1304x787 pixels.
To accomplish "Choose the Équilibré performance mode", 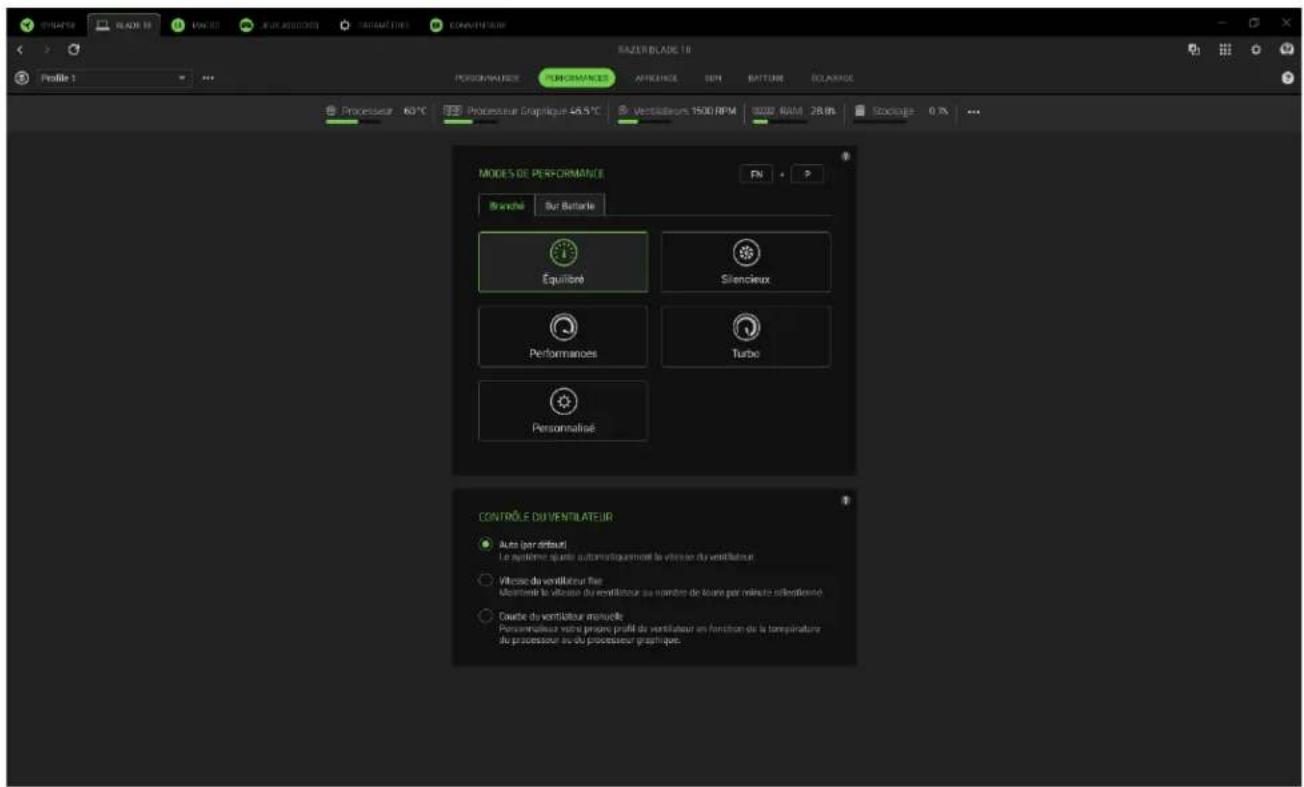I will [x=563, y=262].
